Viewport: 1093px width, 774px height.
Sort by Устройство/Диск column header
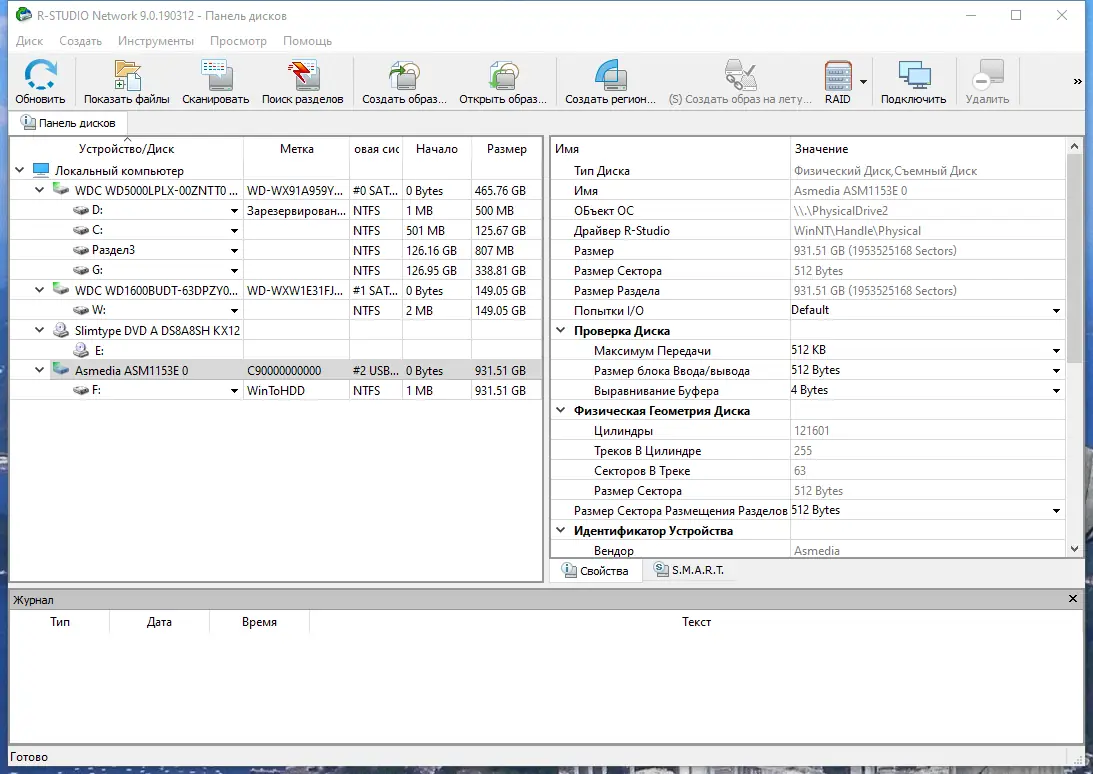pos(126,149)
